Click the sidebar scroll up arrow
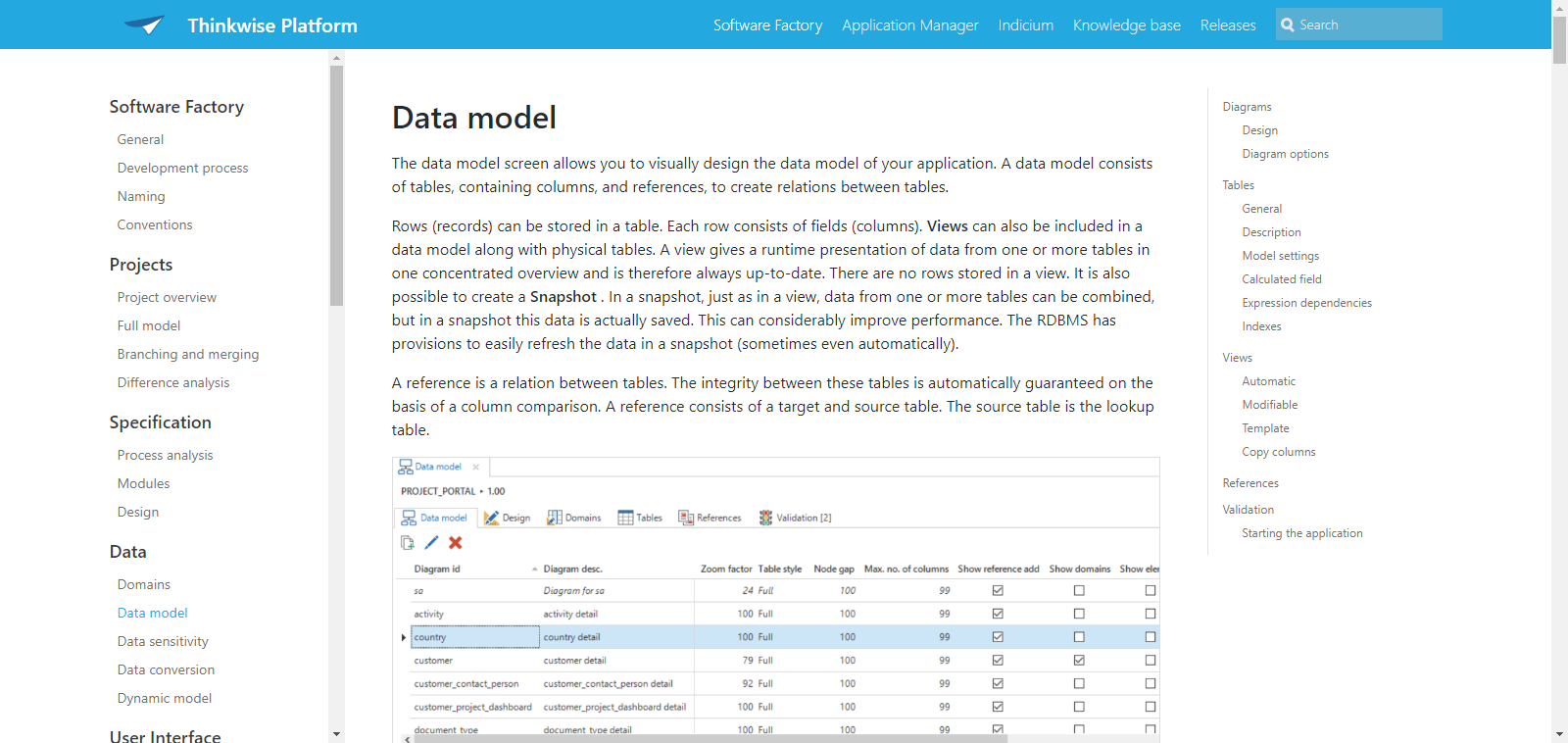This screenshot has height=743, width=1568. (x=336, y=58)
